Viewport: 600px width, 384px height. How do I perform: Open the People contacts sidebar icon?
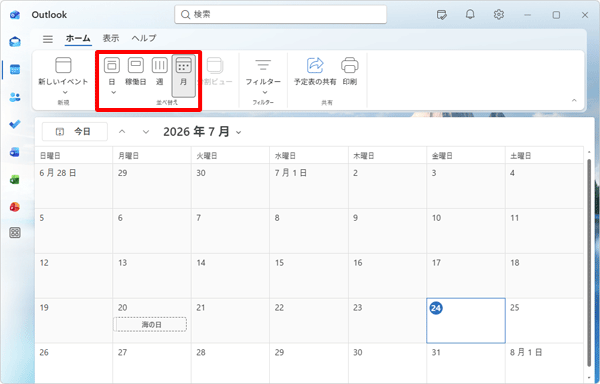15,97
